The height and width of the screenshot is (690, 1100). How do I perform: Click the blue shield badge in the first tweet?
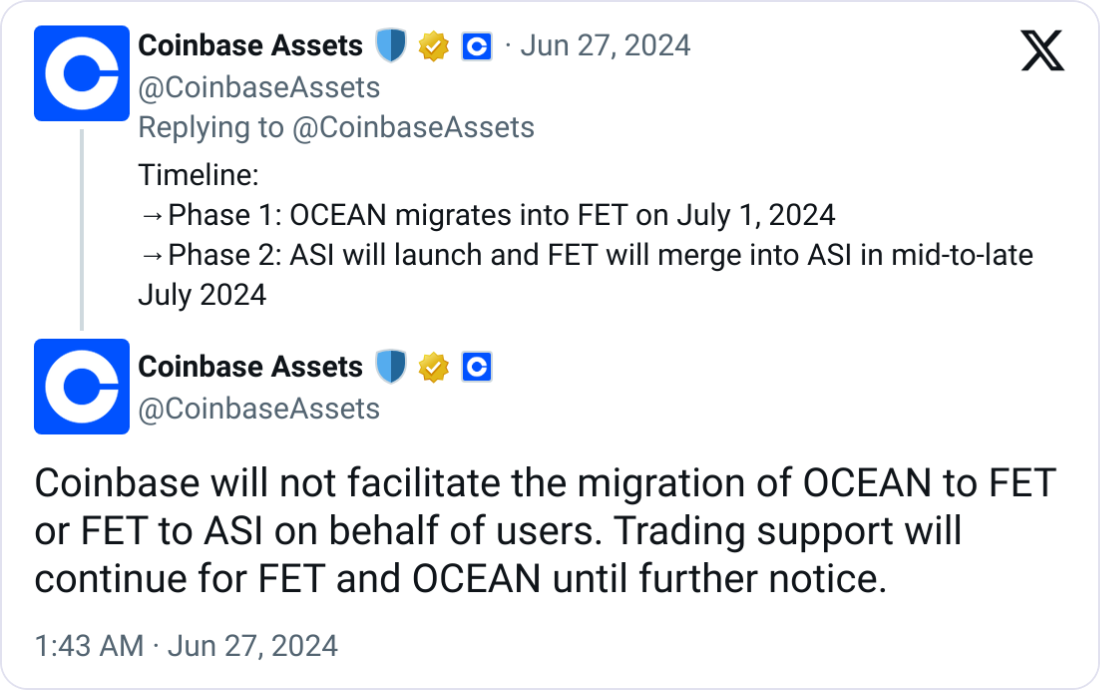tap(390, 46)
